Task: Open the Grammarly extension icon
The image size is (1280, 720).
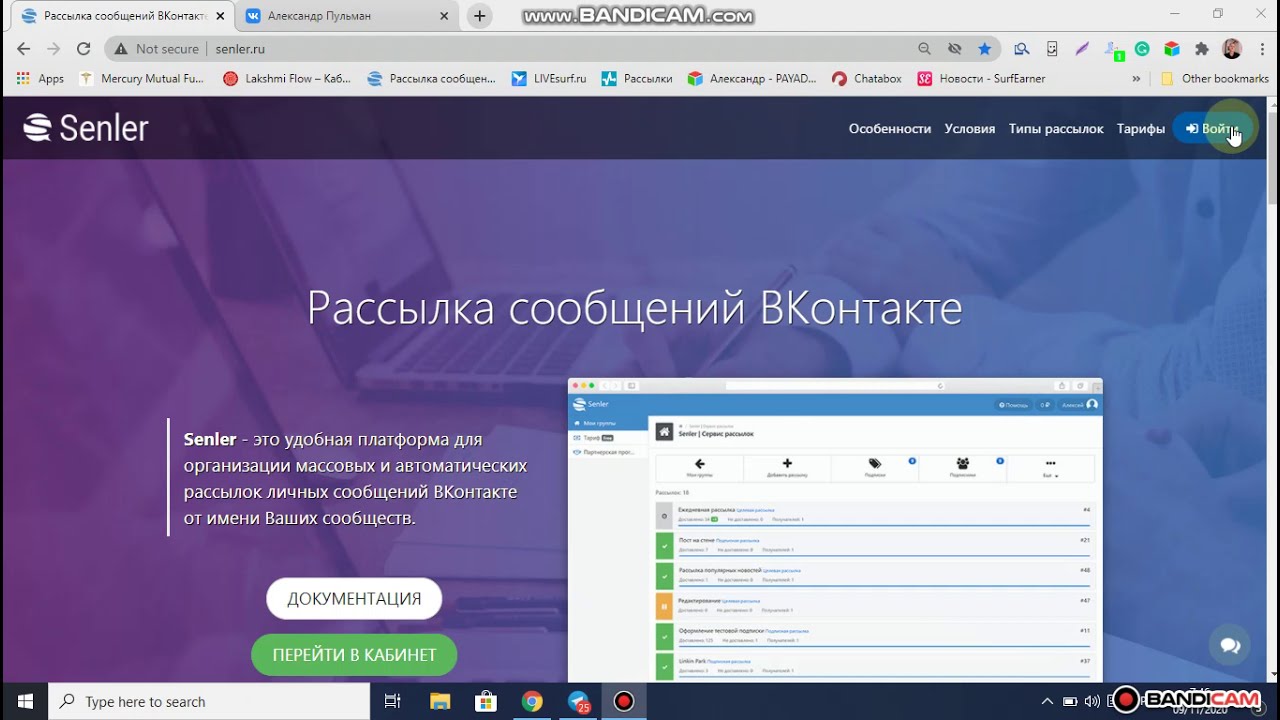Action: pos(1142,48)
